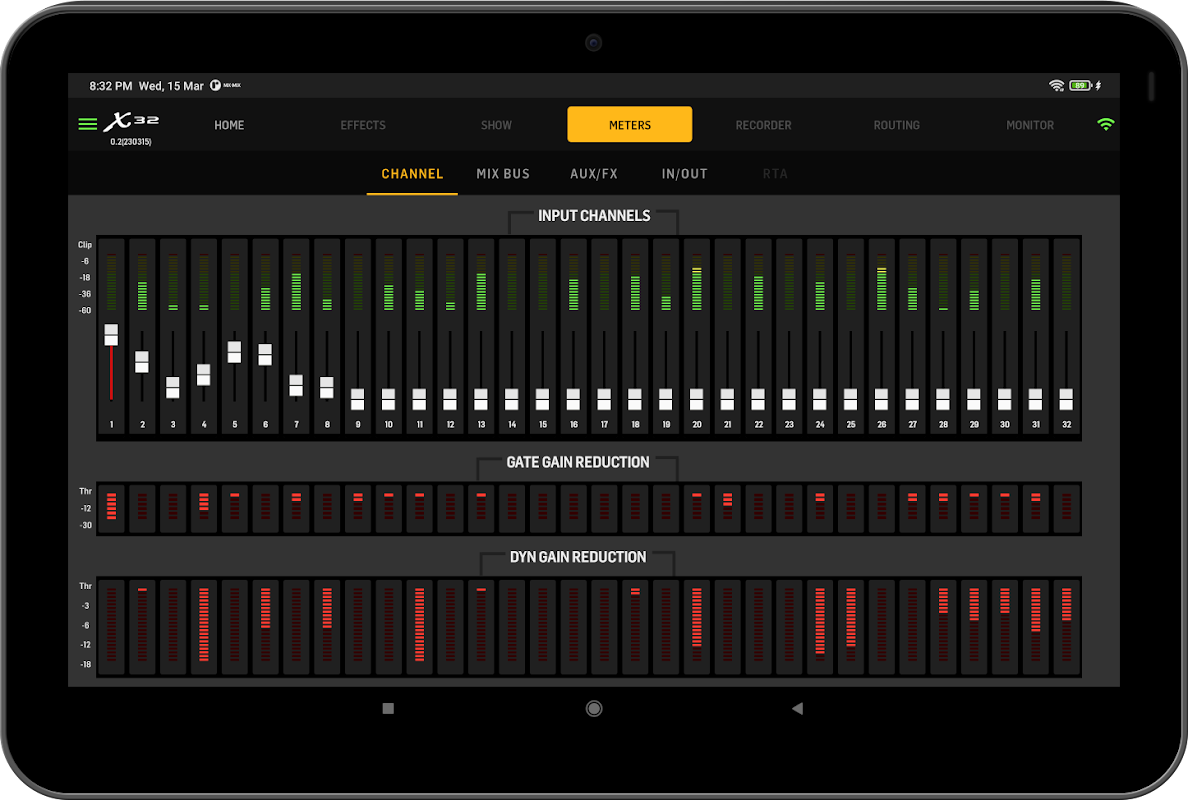The width and height of the screenshot is (1188, 800).
Task: Tap the green Wi-Fi connection icon
Action: pyautogui.click(x=1105, y=125)
